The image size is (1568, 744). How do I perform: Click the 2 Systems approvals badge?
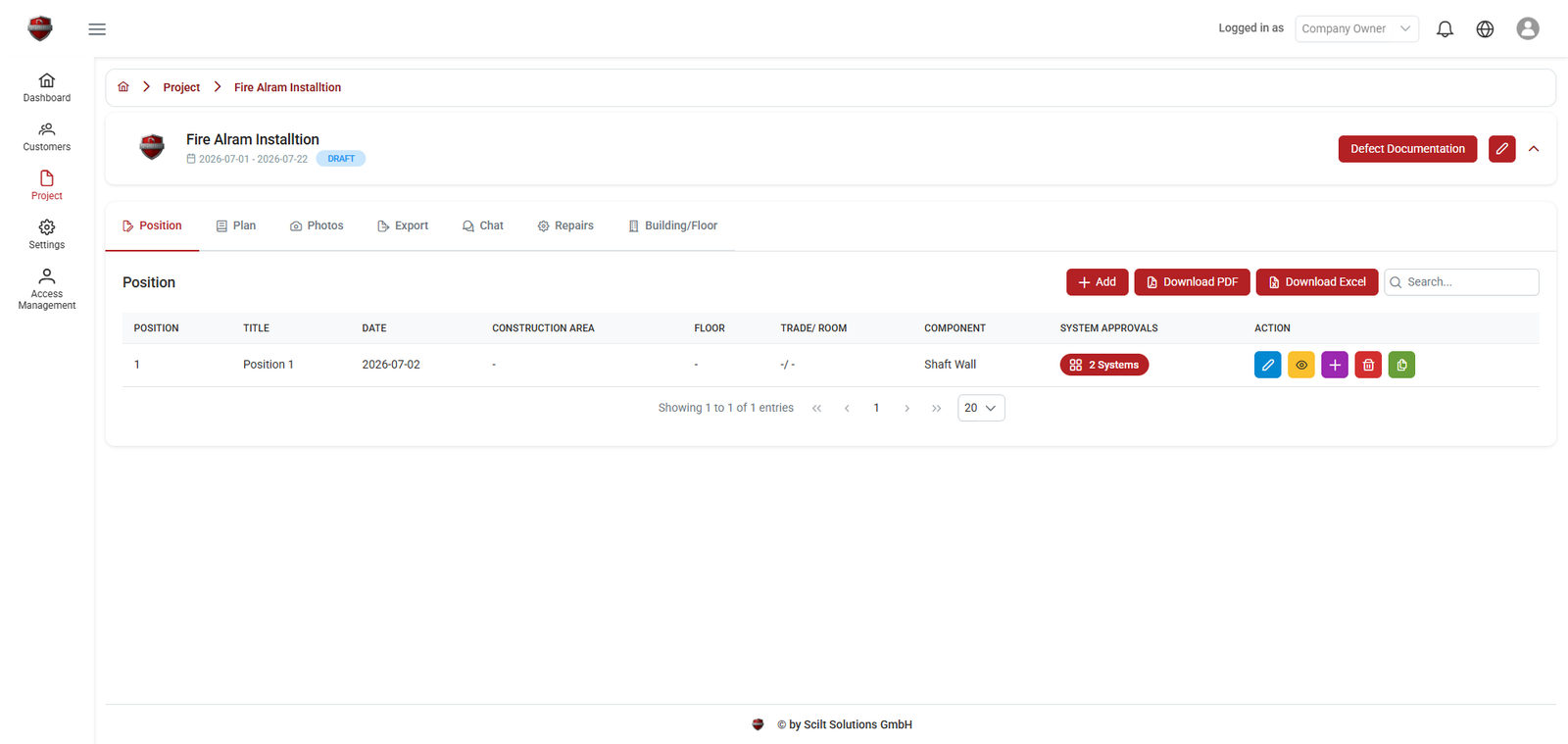(1104, 365)
